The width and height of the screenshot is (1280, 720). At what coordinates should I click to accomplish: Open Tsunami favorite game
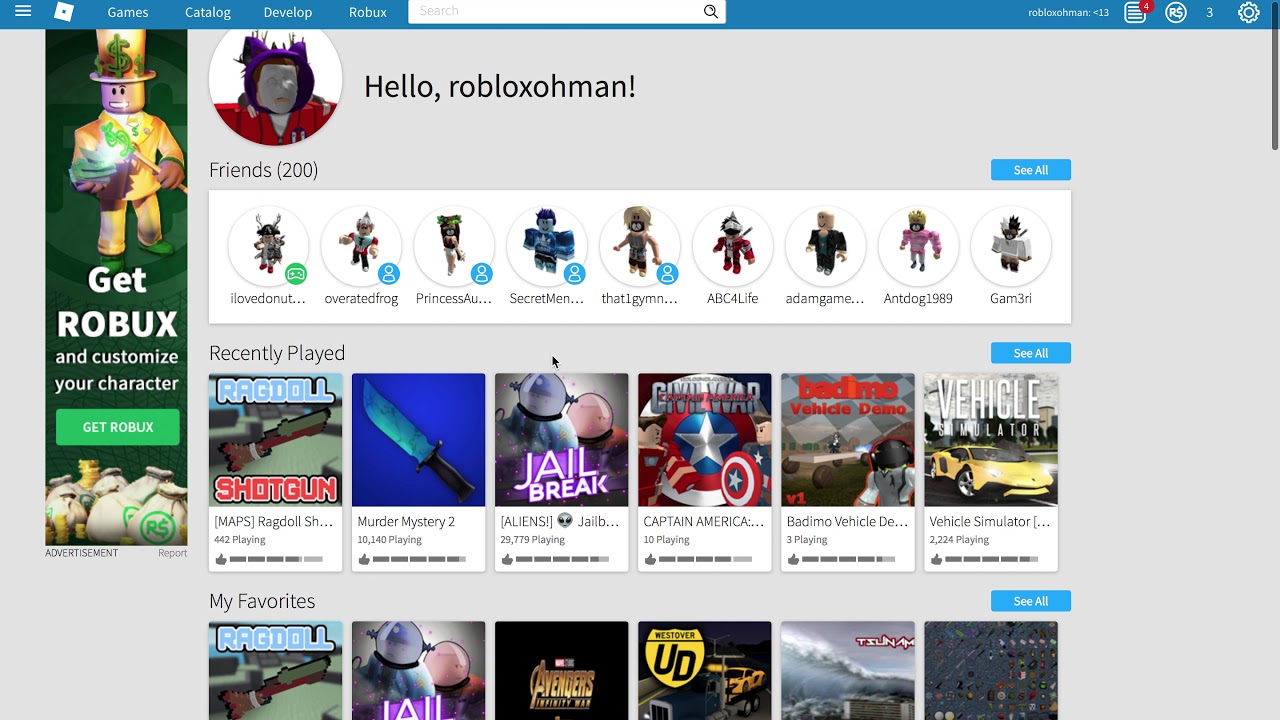[847, 671]
